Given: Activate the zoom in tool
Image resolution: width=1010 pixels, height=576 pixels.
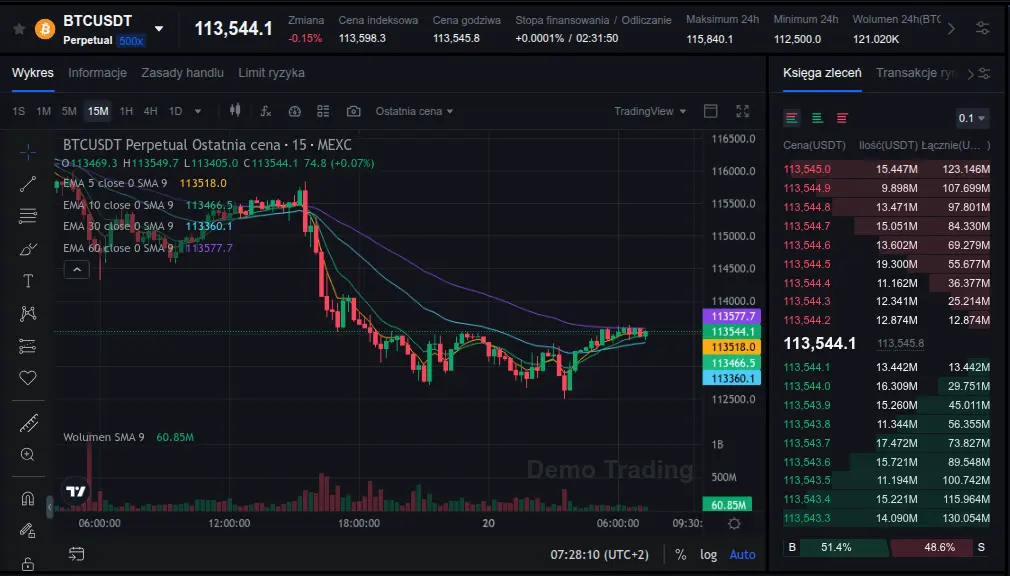Looking at the screenshot, I should click(28, 455).
